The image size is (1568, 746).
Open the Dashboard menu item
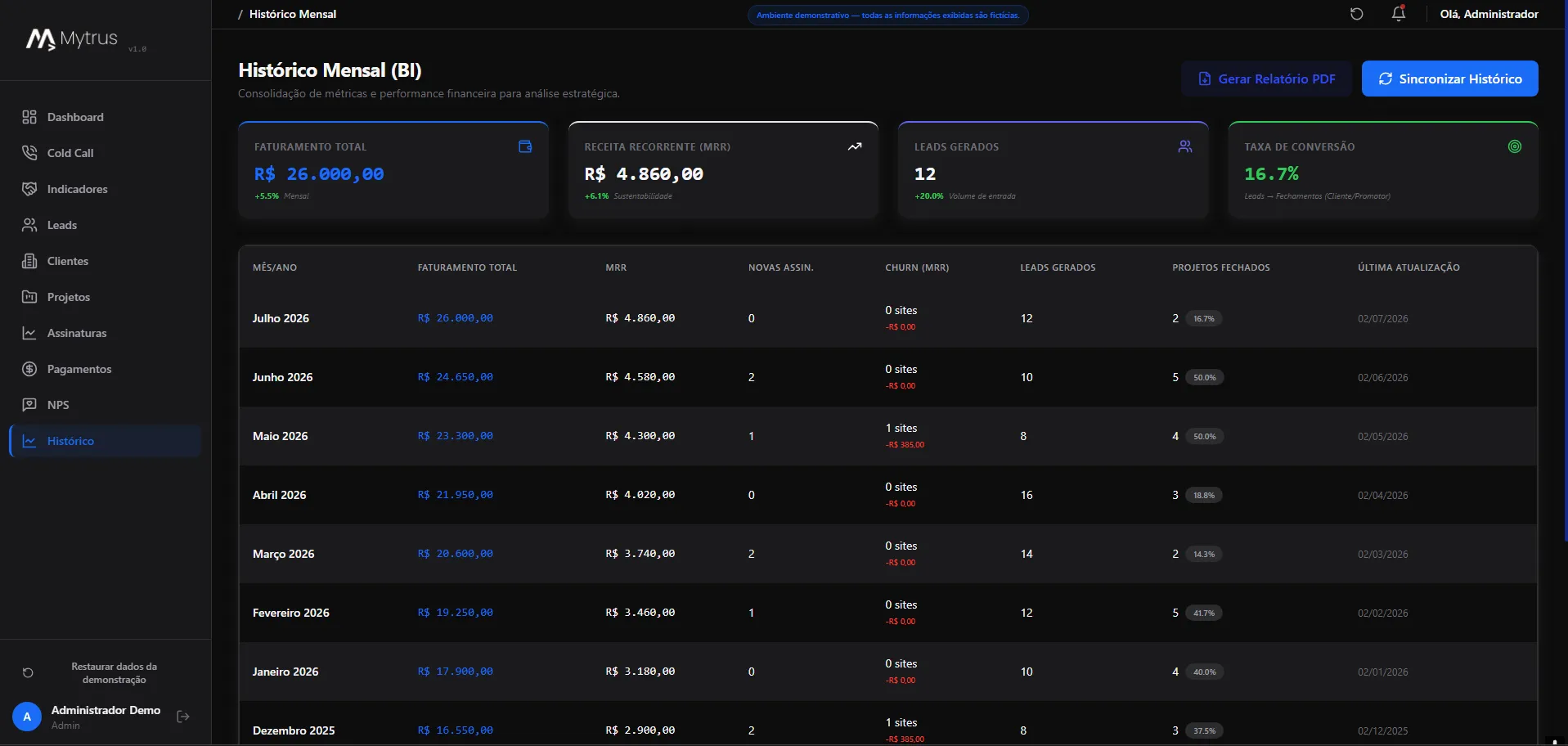(x=106, y=117)
